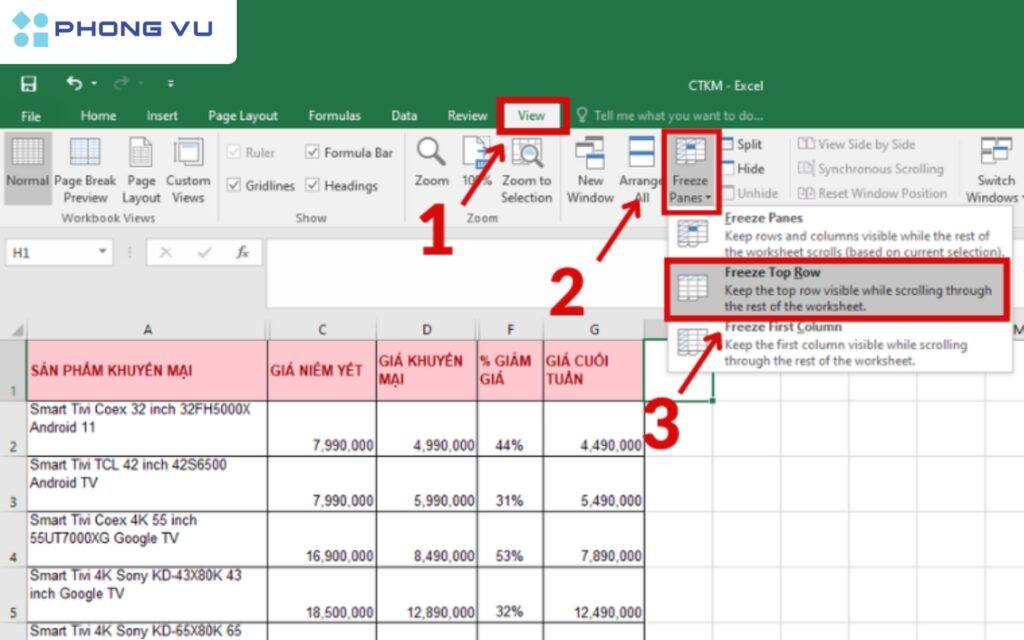Click cell 'Smart Tivi Coex 32 inch 32FH5000X'

[x=147, y=428]
